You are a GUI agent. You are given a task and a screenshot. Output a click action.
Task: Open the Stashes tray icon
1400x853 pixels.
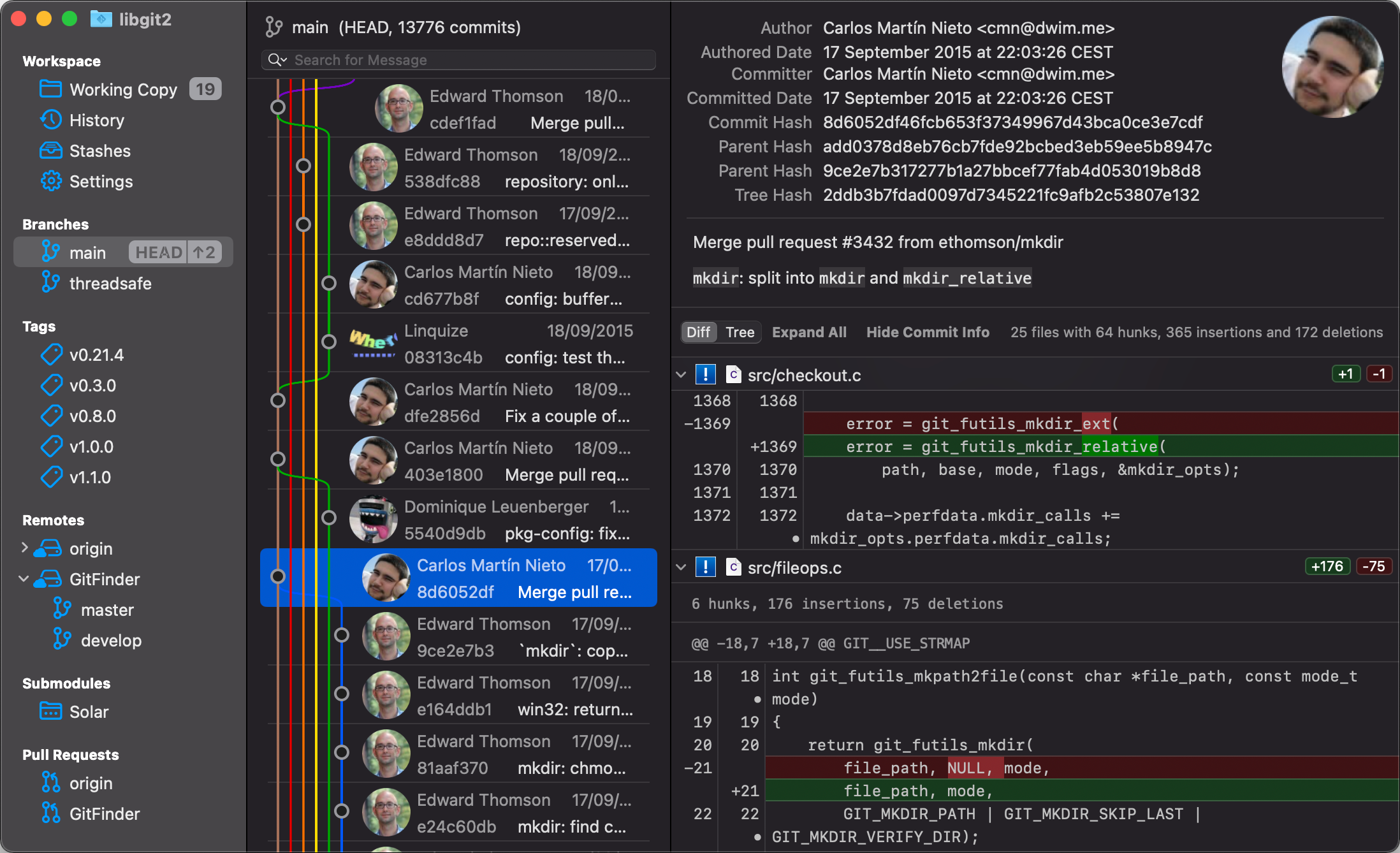[x=50, y=150]
